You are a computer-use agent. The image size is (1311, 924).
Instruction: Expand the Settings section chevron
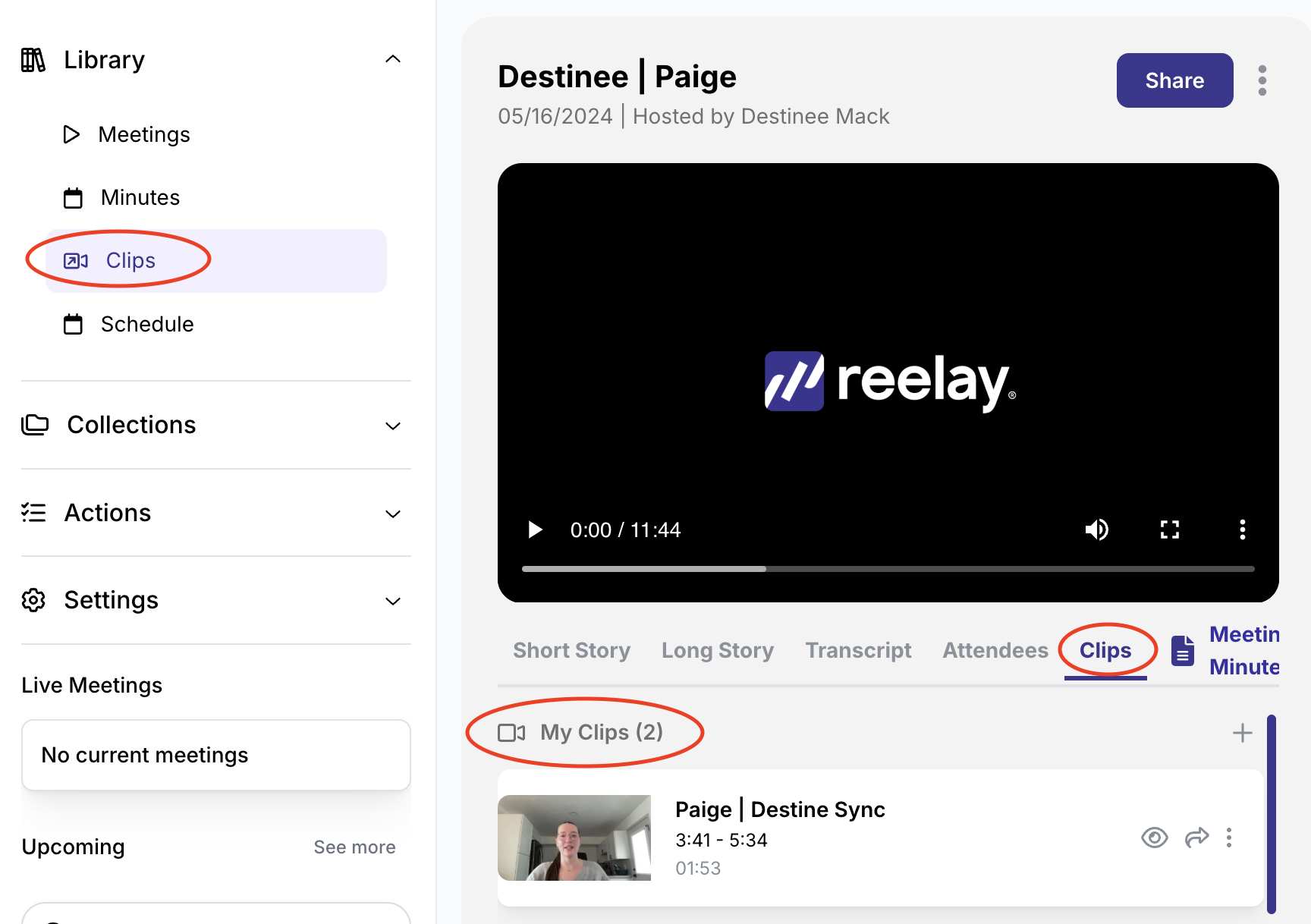click(393, 602)
